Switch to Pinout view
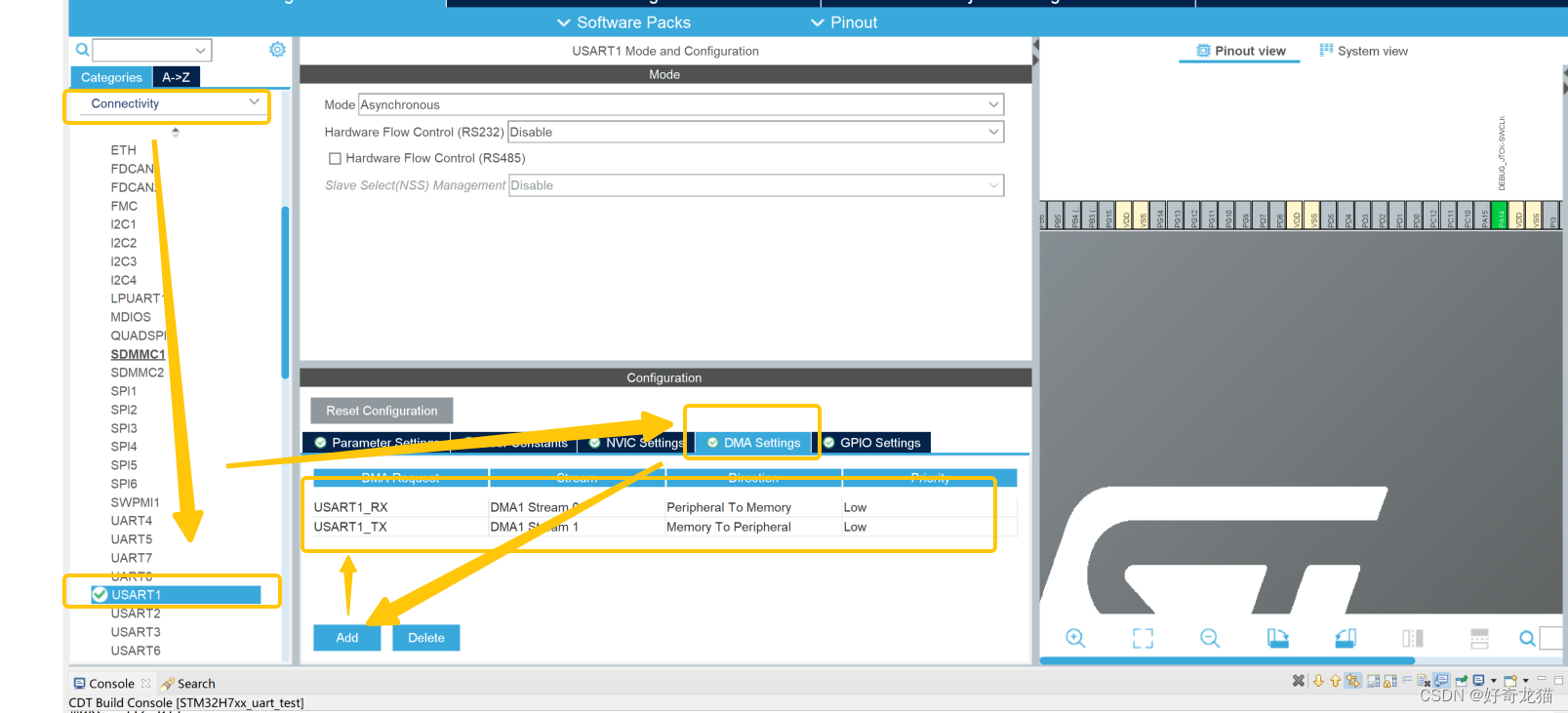1568x713 pixels. click(1240, 51)
